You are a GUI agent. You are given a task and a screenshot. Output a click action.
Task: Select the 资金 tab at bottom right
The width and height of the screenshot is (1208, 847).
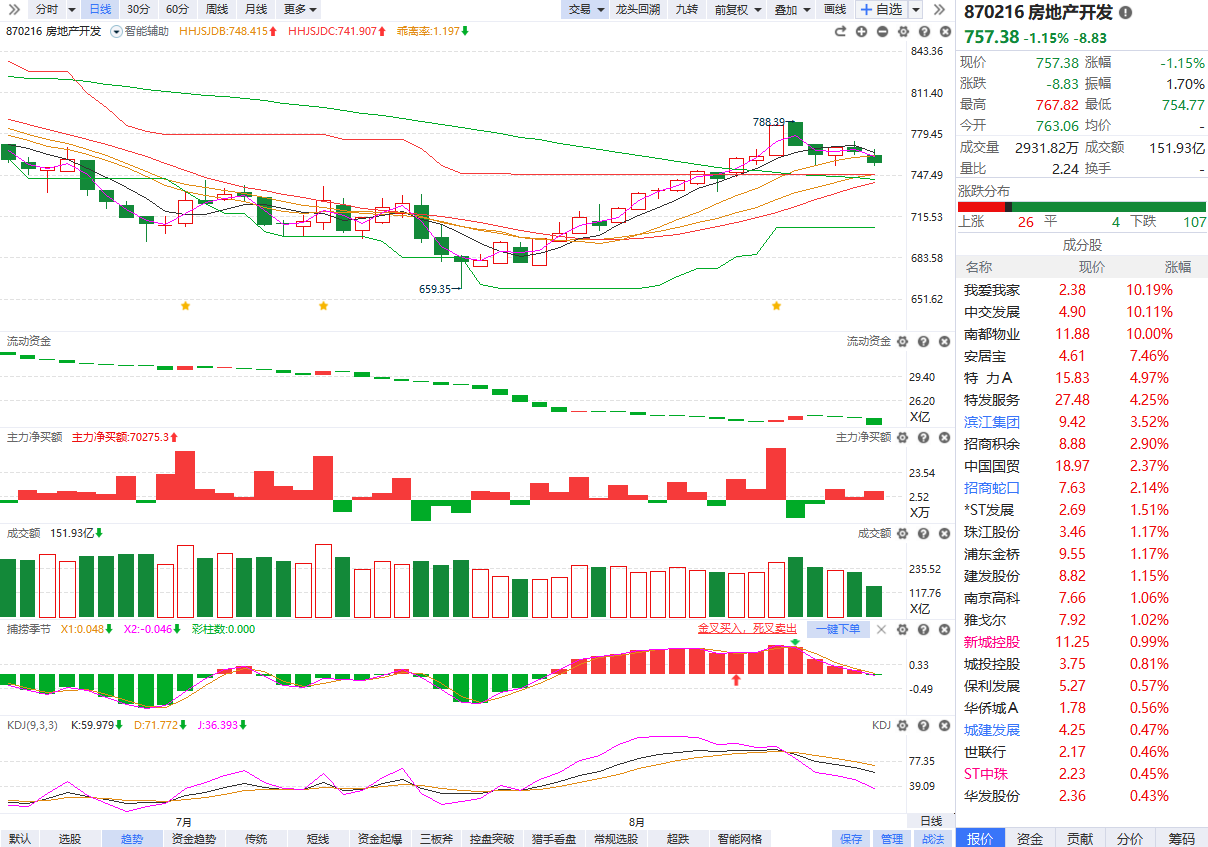(1030, 838)
